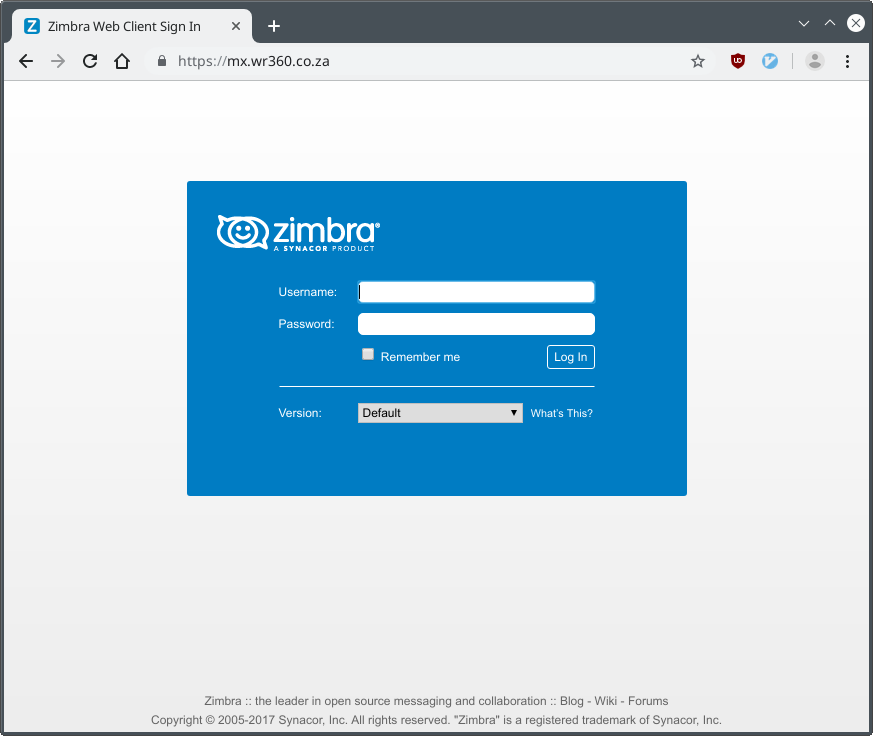This screenshot has width=873, height=736.
Task: Open the Wiki link in footer
Action: (605, 701)
